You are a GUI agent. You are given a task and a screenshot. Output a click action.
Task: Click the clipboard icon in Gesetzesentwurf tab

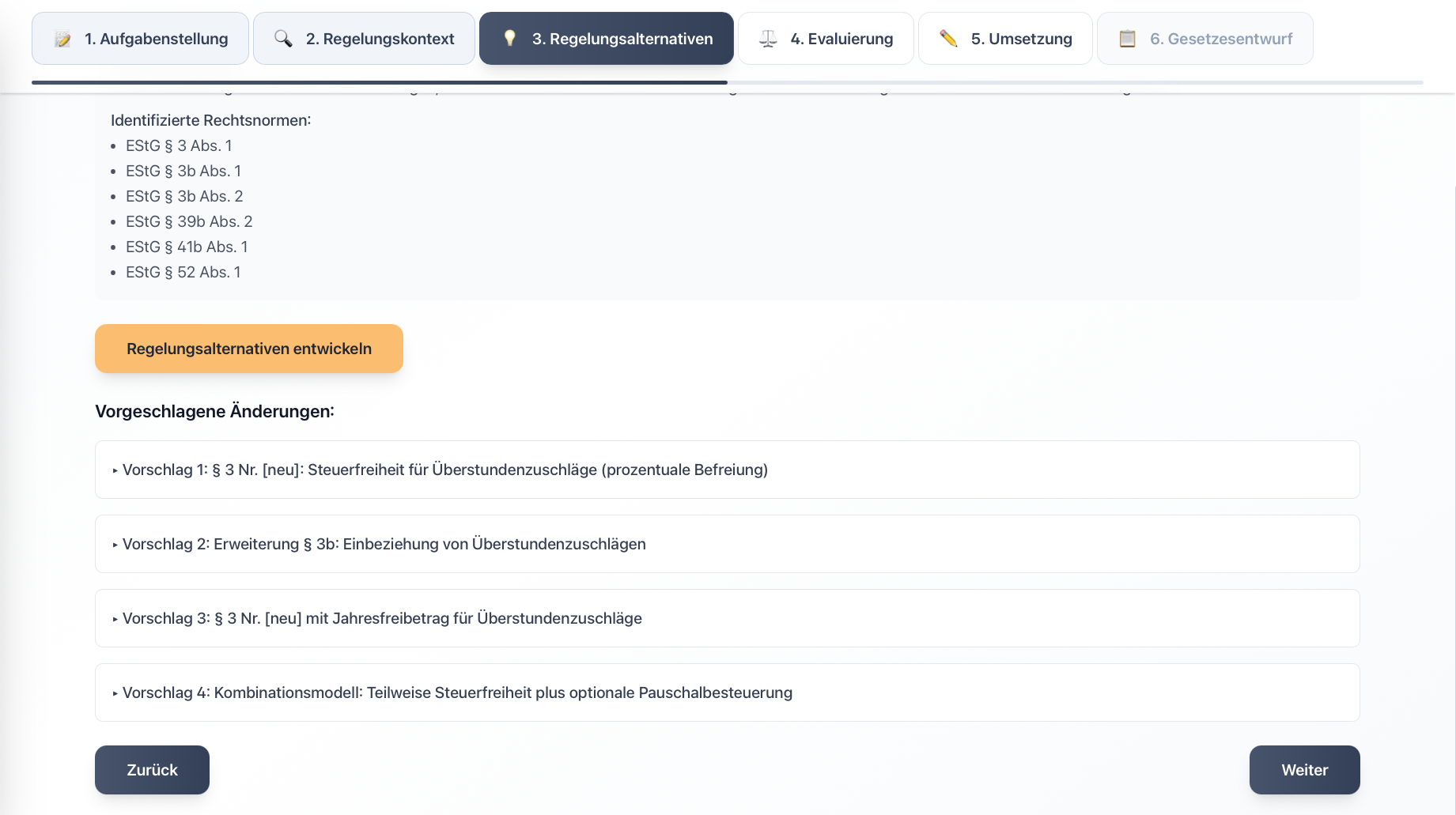[x=1128, y=38]
